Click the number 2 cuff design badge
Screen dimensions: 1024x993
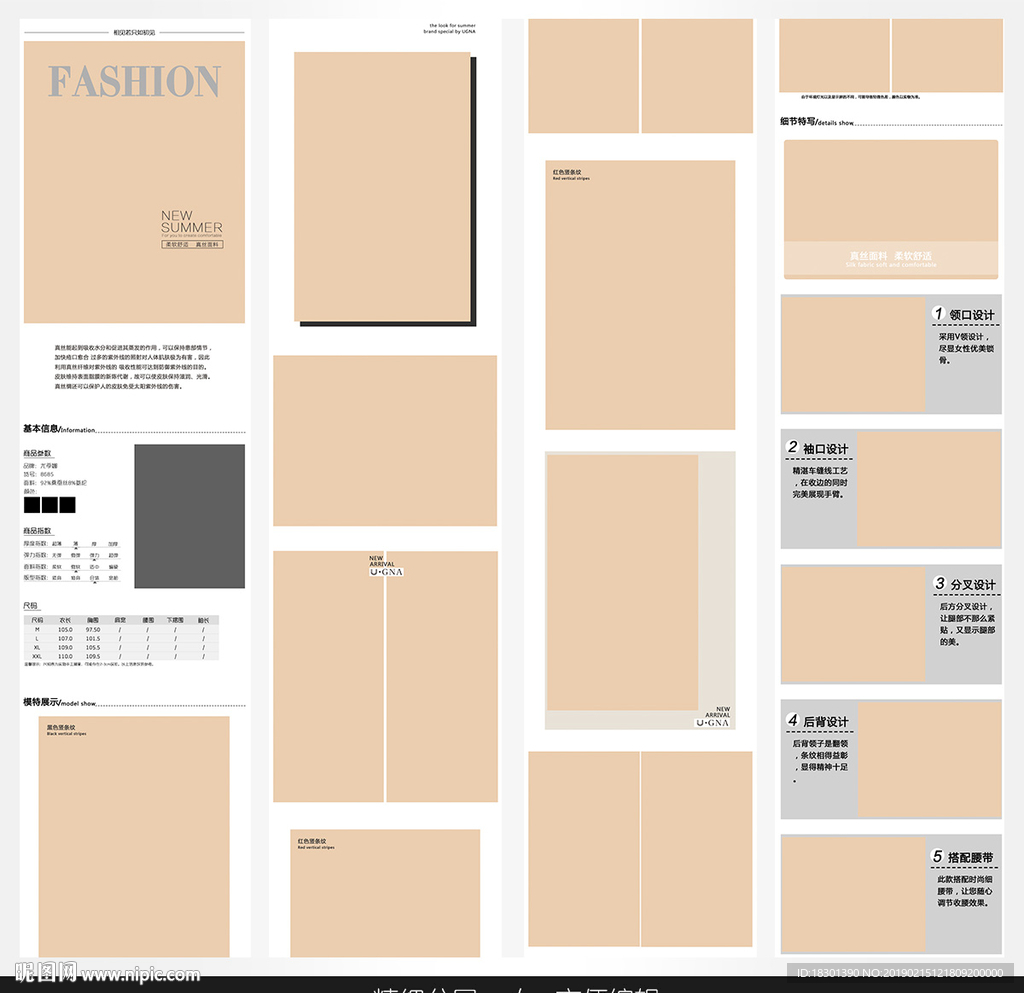click(793, 448)
